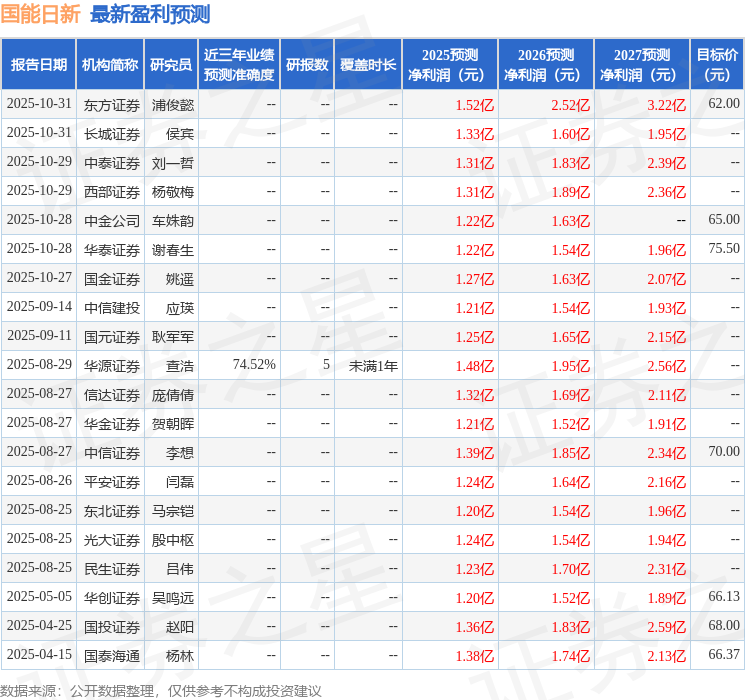Click target price 62.00
Image resolution: width=745 pixels, height=700 pixels.
click(x=724, y=104)
